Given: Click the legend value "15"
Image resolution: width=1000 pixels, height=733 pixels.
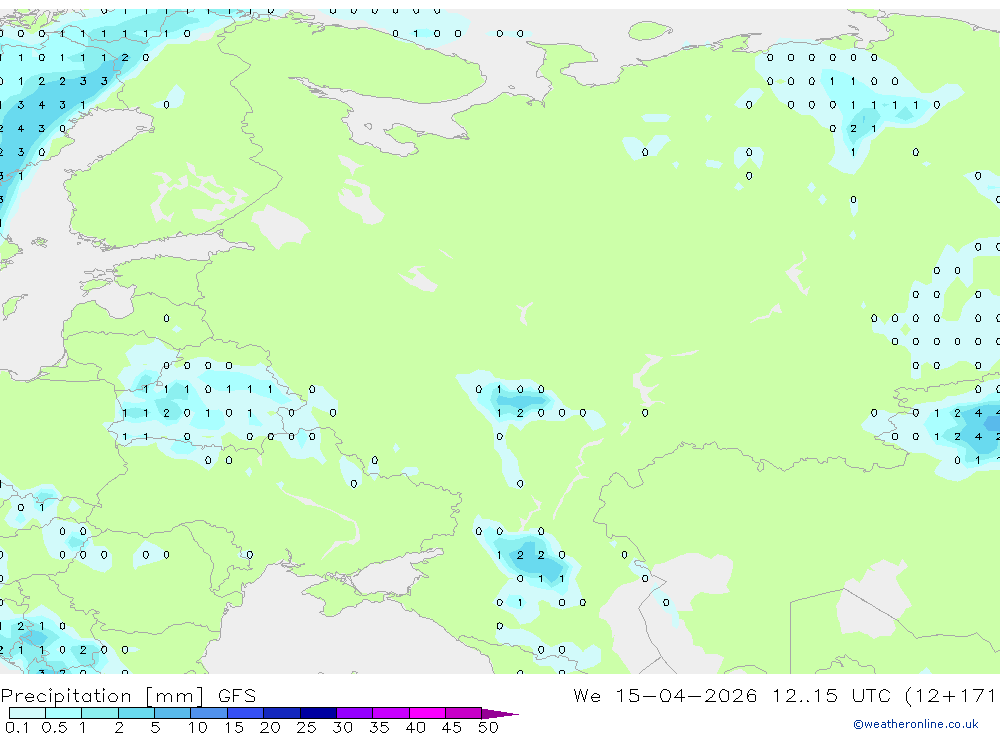Looking at the screenshot, I should tap(234, 727).
